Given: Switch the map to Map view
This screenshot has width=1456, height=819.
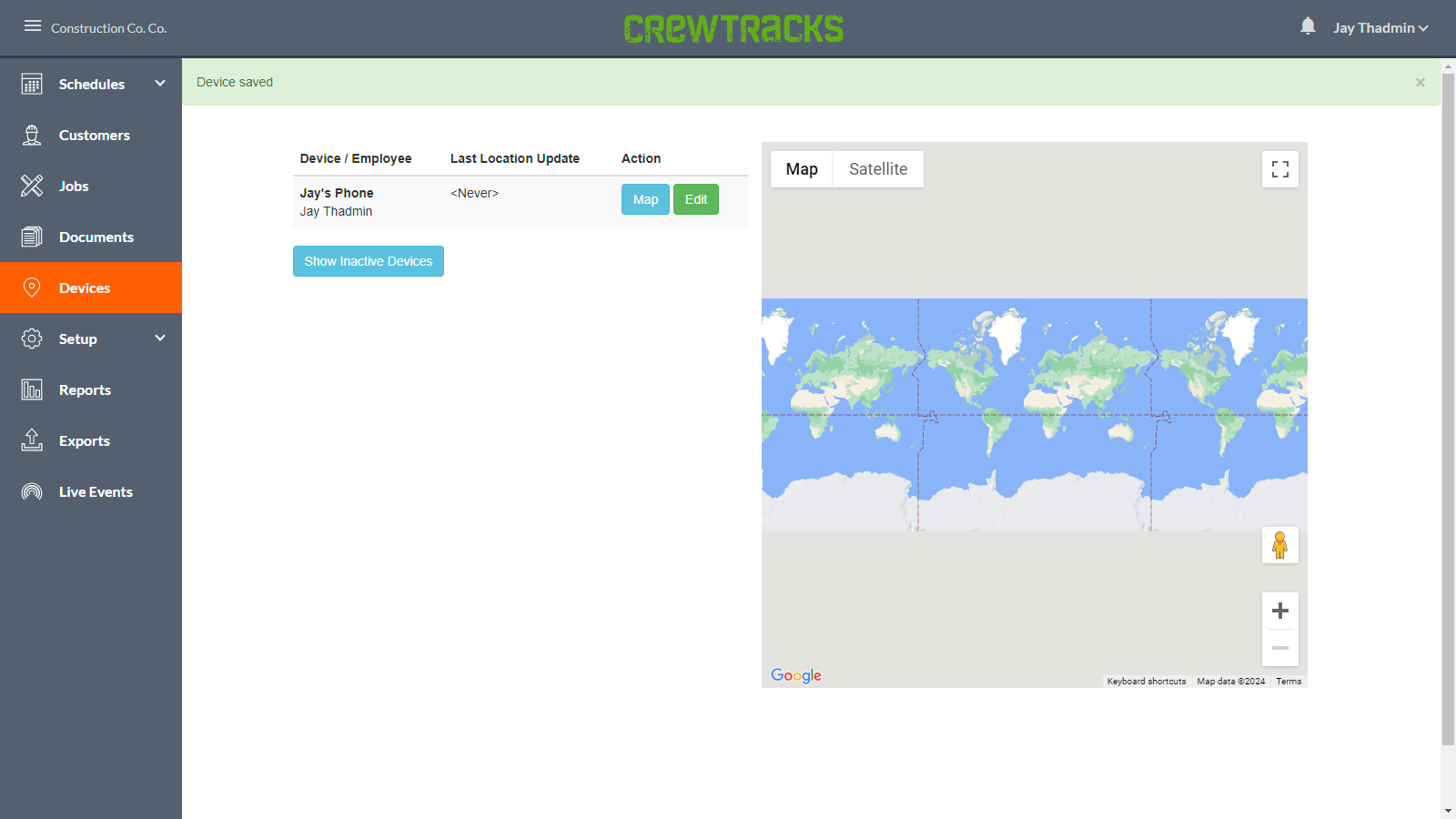Looking at the screenshot, I should (802, 169).
